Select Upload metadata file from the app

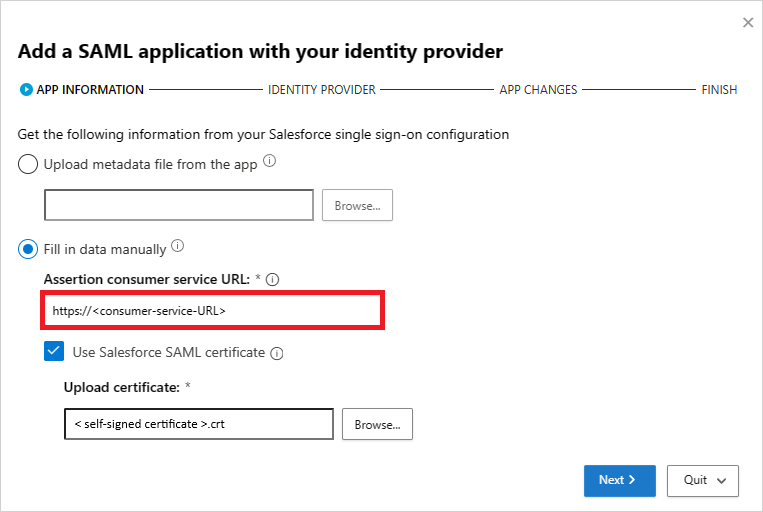pyautogui.click(x=29, y=164)
